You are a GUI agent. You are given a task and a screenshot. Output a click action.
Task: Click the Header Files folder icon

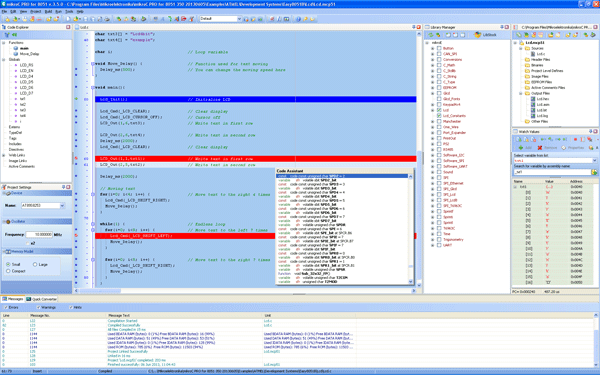527,60
